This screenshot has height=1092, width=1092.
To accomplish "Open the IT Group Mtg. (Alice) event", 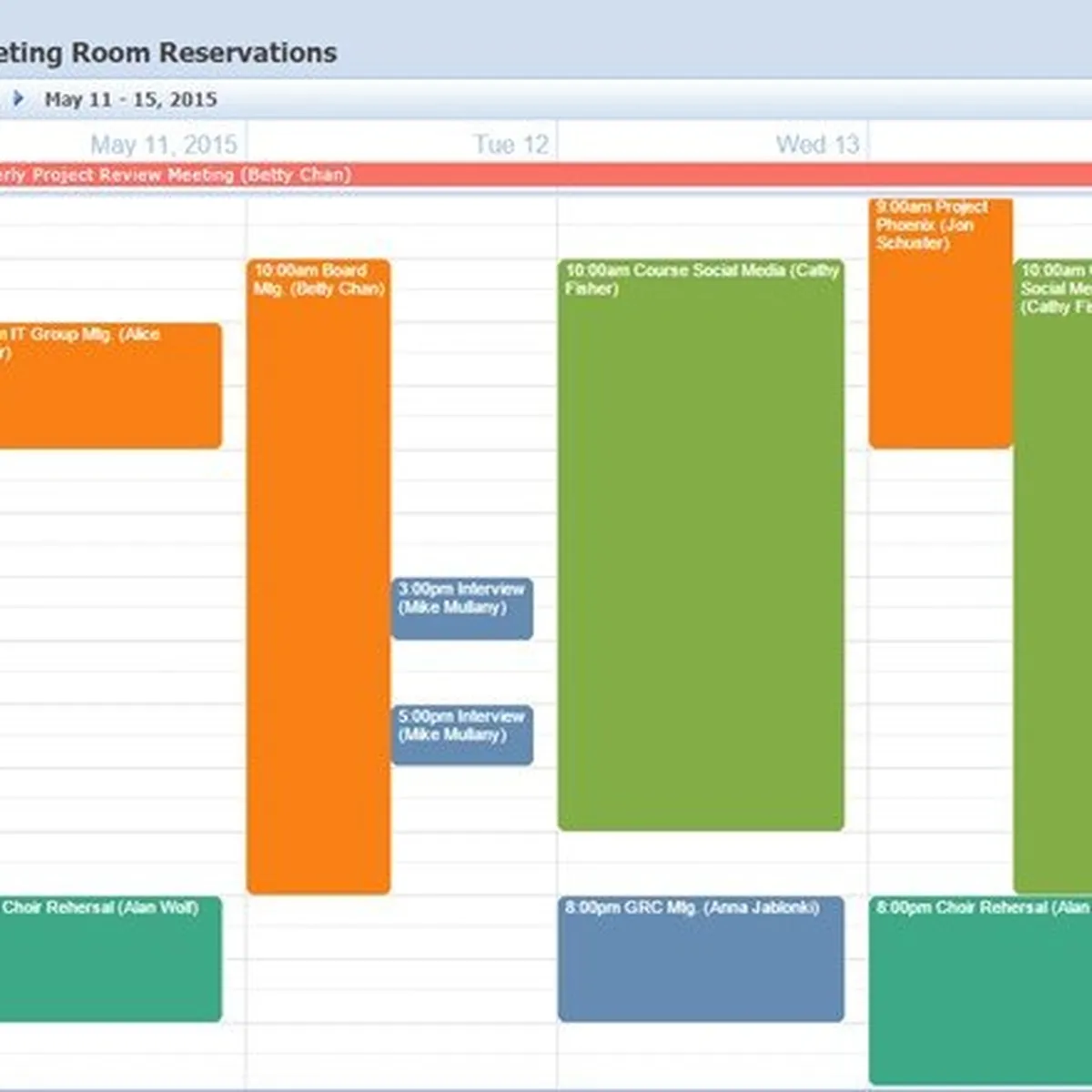I will (x=110, y=385).
